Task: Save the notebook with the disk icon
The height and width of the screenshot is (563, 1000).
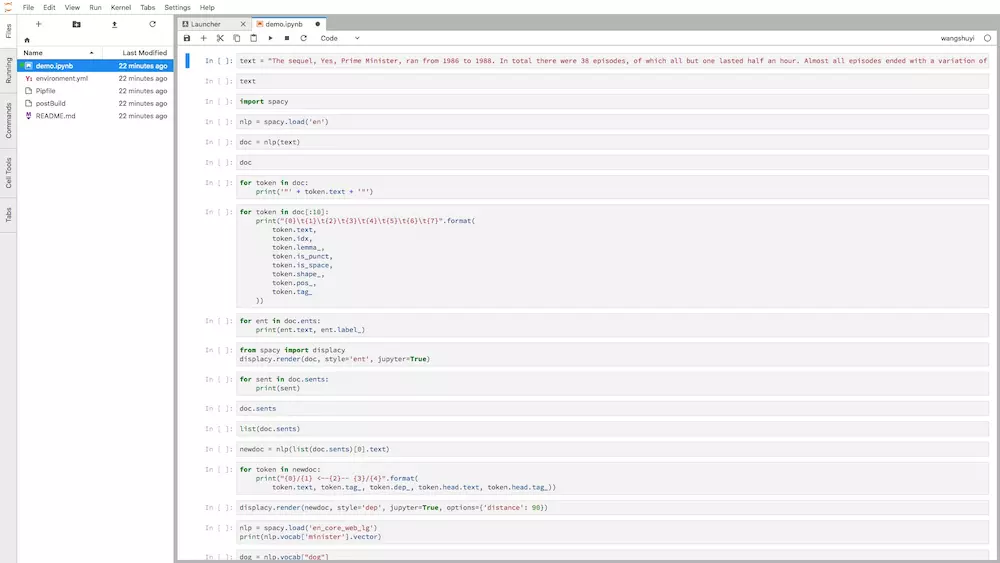Action: coord(187,38)
